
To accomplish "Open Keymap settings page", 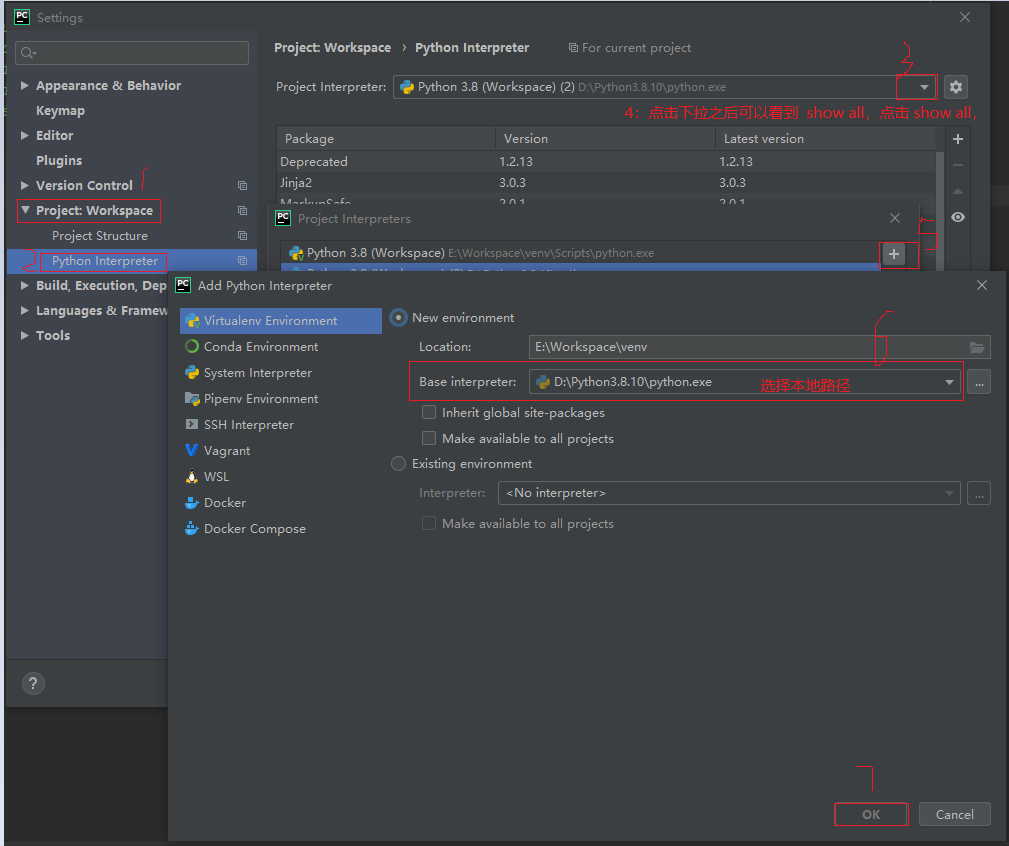I will (x=60, y=111).
